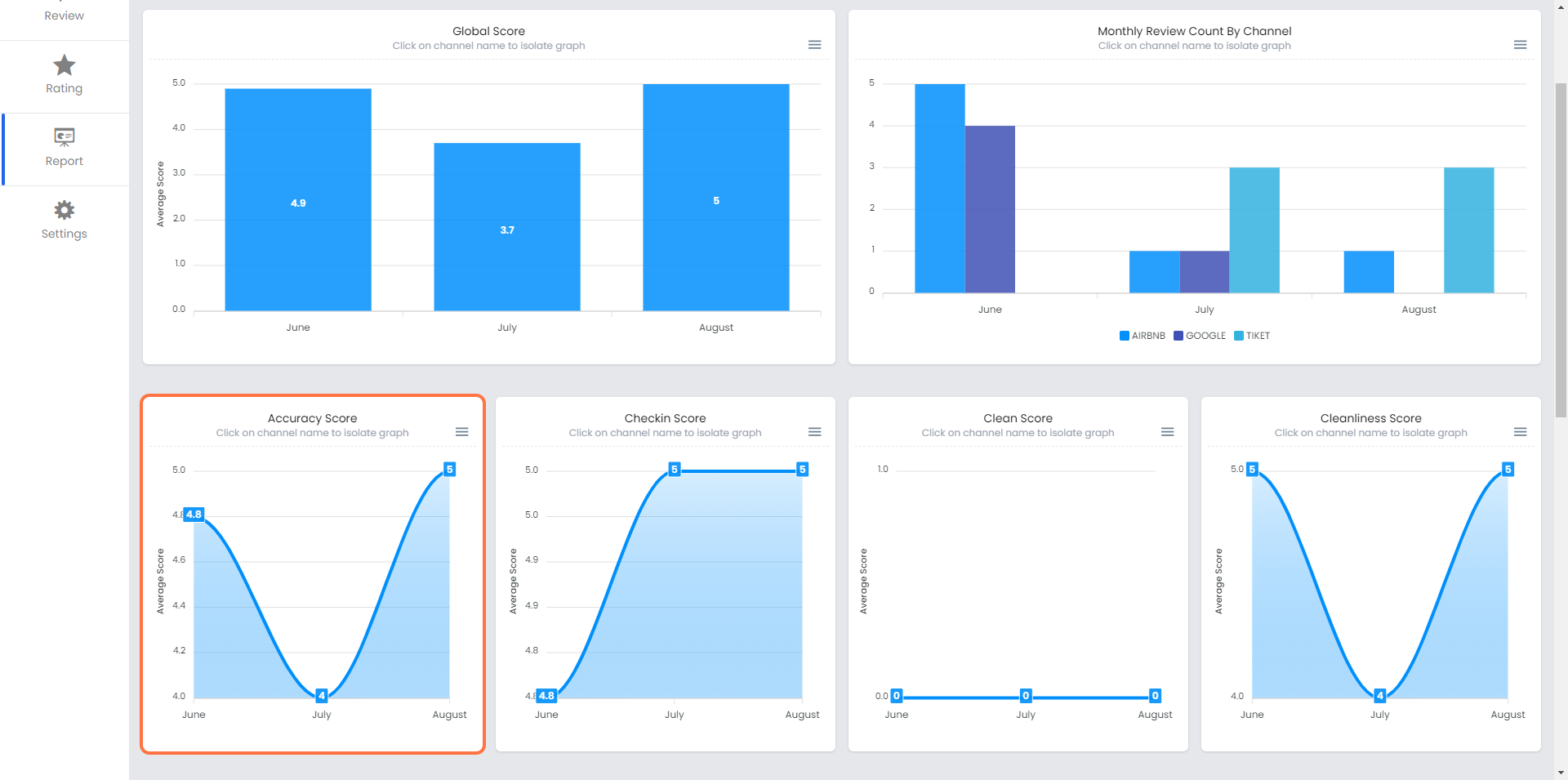
Task: Click Clean Score June 0 data point
Action: pyautogui.click(x=897, y=696)
